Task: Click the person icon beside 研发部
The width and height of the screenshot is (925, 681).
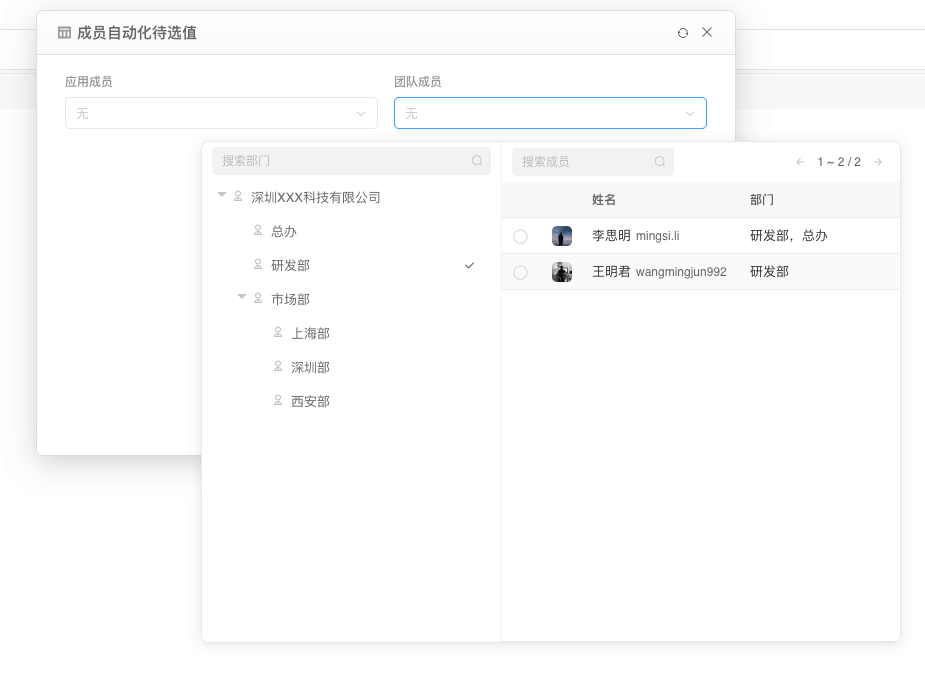Action: pos(257,265)
